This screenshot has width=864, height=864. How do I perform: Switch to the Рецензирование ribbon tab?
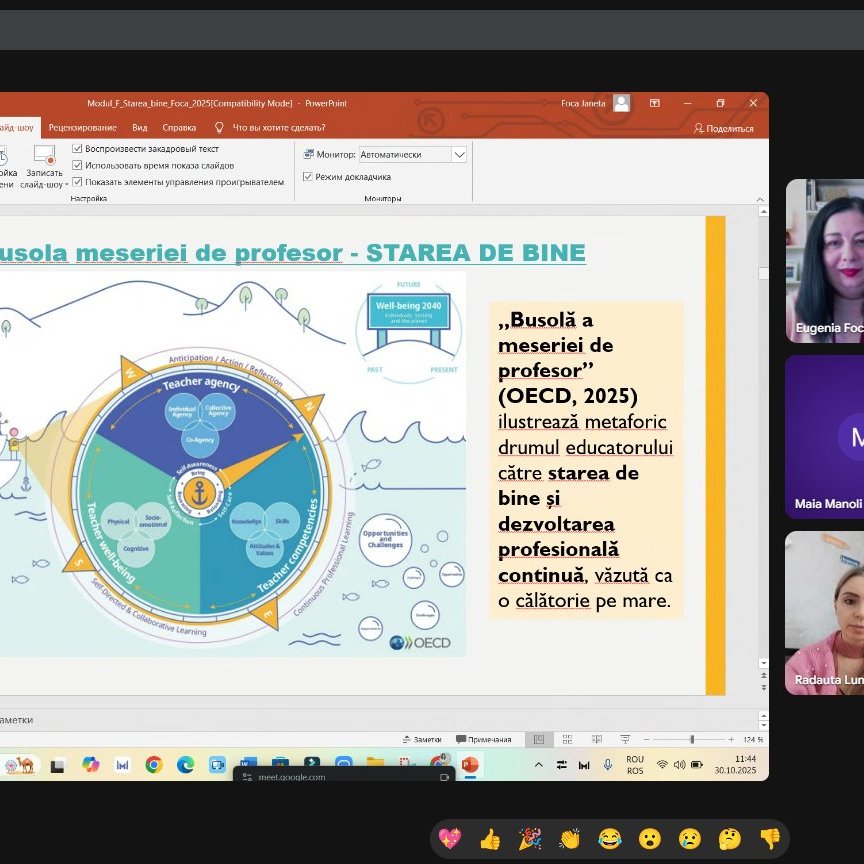pos(82,128)
